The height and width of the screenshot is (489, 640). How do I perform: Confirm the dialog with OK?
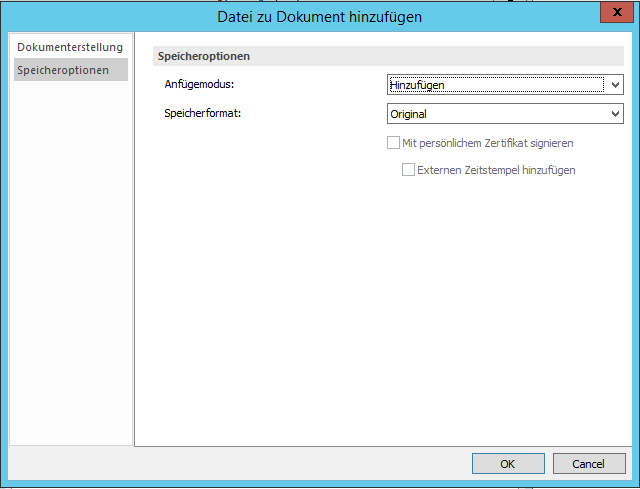tap(508, 464)
